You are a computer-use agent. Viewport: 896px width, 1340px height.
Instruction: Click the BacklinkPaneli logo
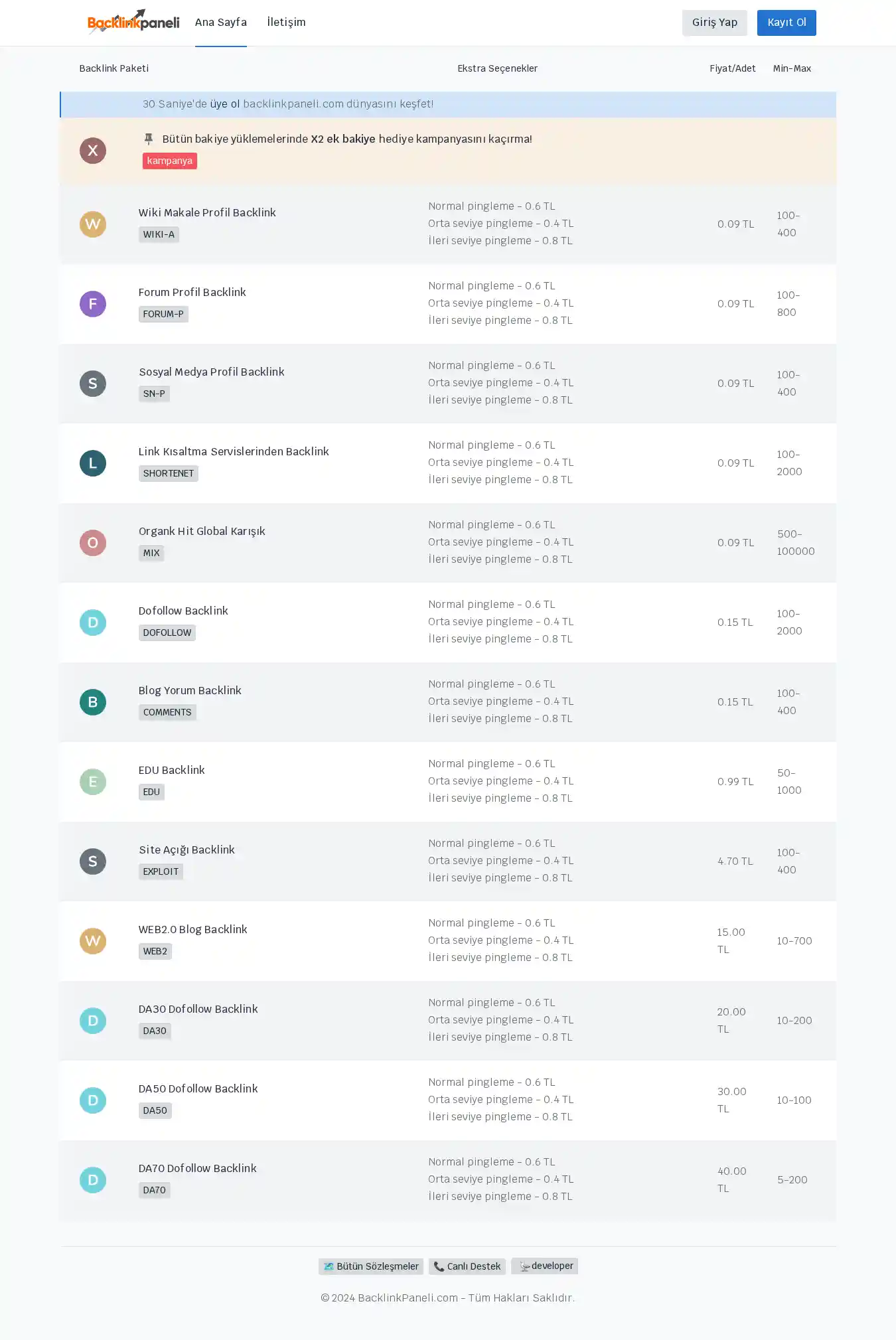pyautogui.click(x=133, y=22)
